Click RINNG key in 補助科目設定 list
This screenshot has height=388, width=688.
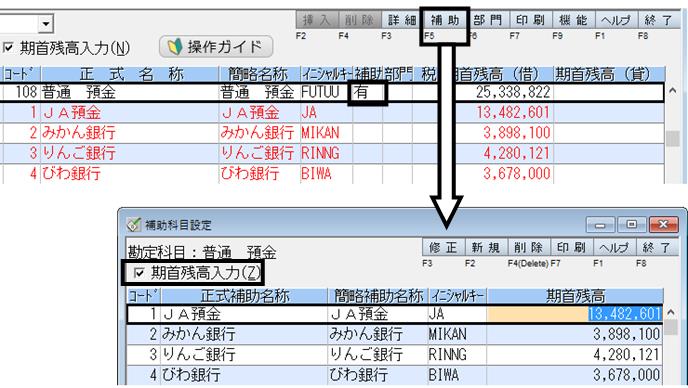(x=448, y=354)
